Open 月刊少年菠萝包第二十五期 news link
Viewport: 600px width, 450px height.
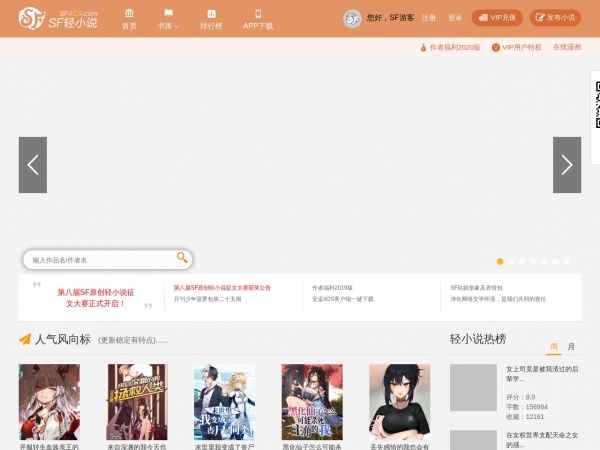(207, 299)
